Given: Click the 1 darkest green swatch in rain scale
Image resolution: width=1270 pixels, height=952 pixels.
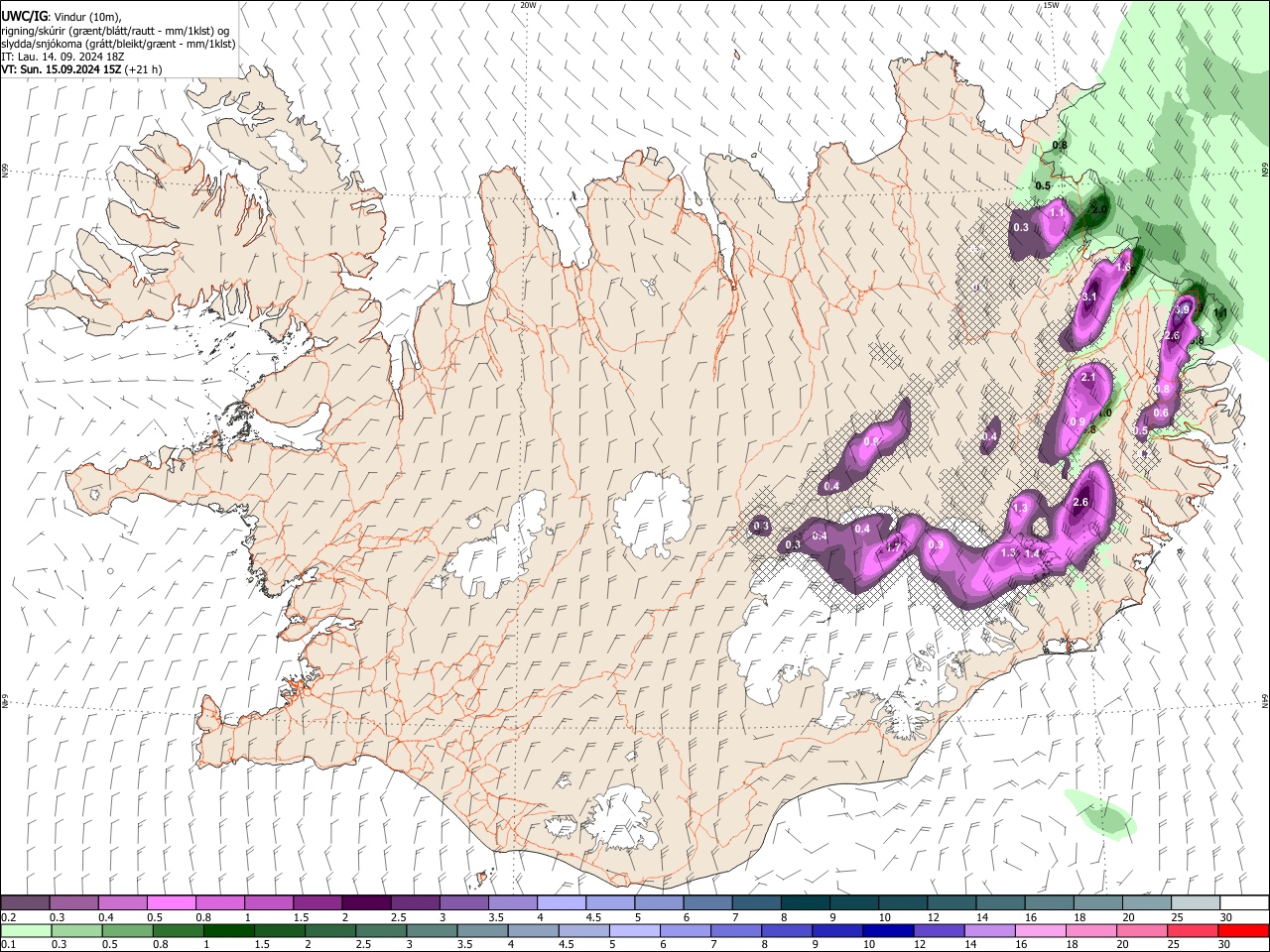Looking at the screenshot, I should tap(228, 930).
